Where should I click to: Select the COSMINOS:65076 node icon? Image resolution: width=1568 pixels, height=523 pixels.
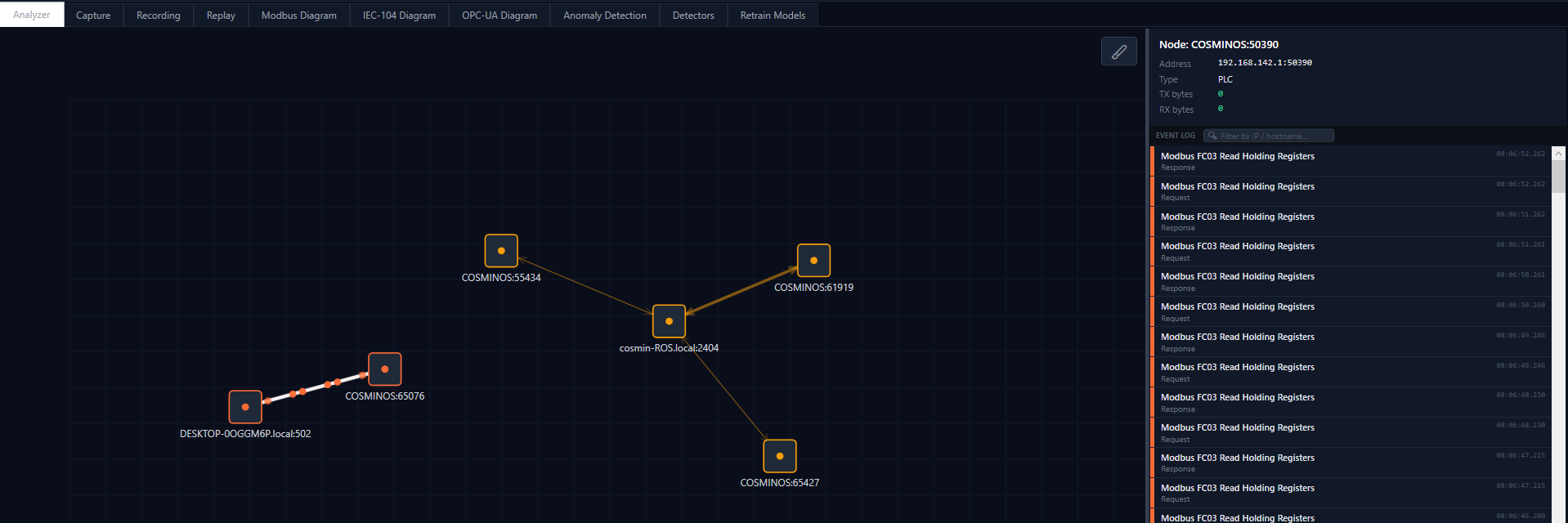(x=385, y=369)
